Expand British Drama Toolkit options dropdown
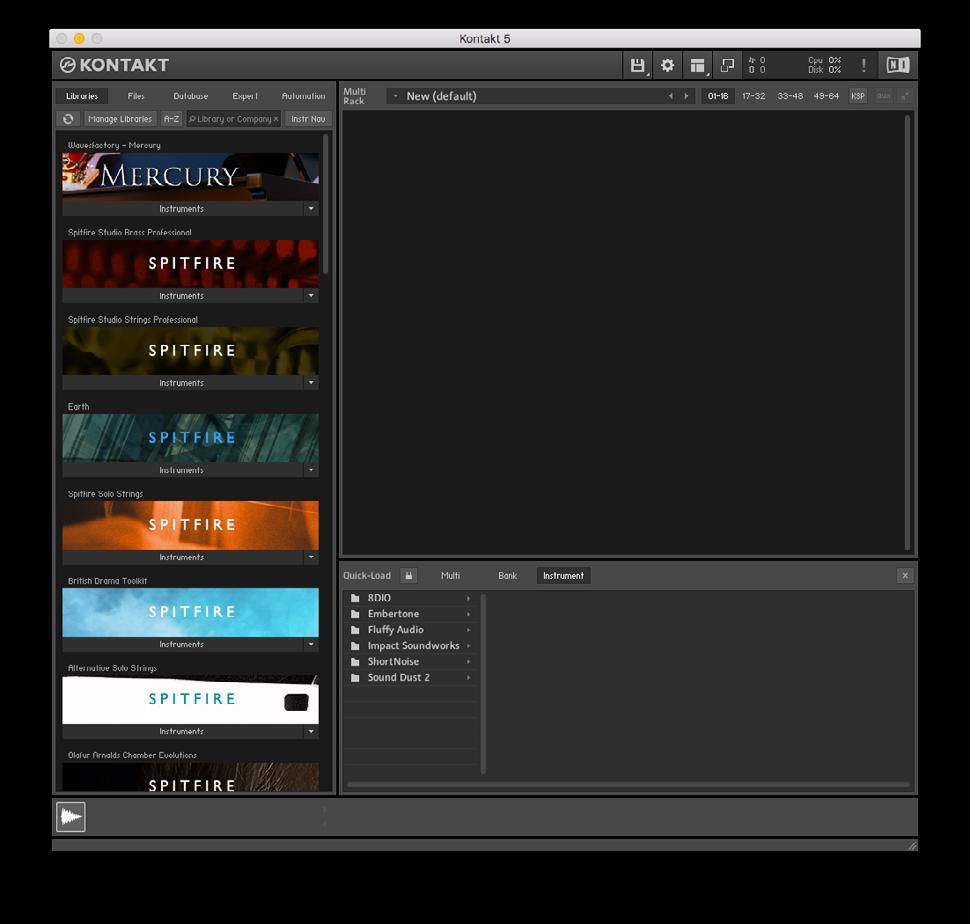The image size is (970, 924). pyautogui.click(x=311, y=644)
